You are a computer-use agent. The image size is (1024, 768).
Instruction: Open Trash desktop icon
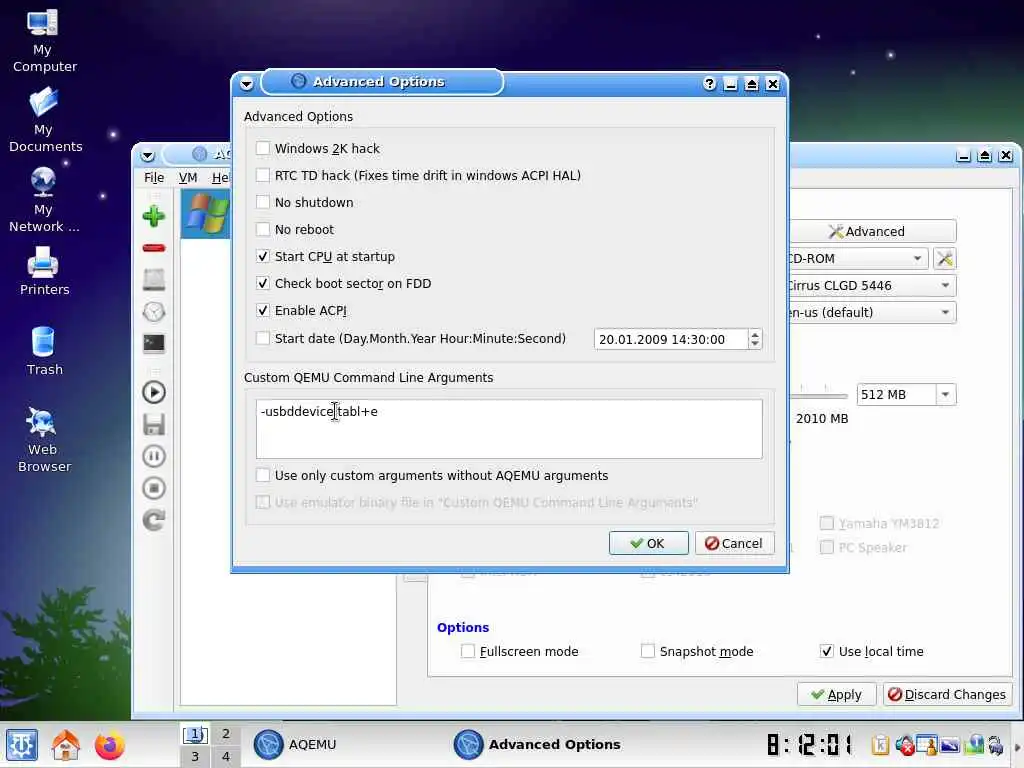coord(44,351)
